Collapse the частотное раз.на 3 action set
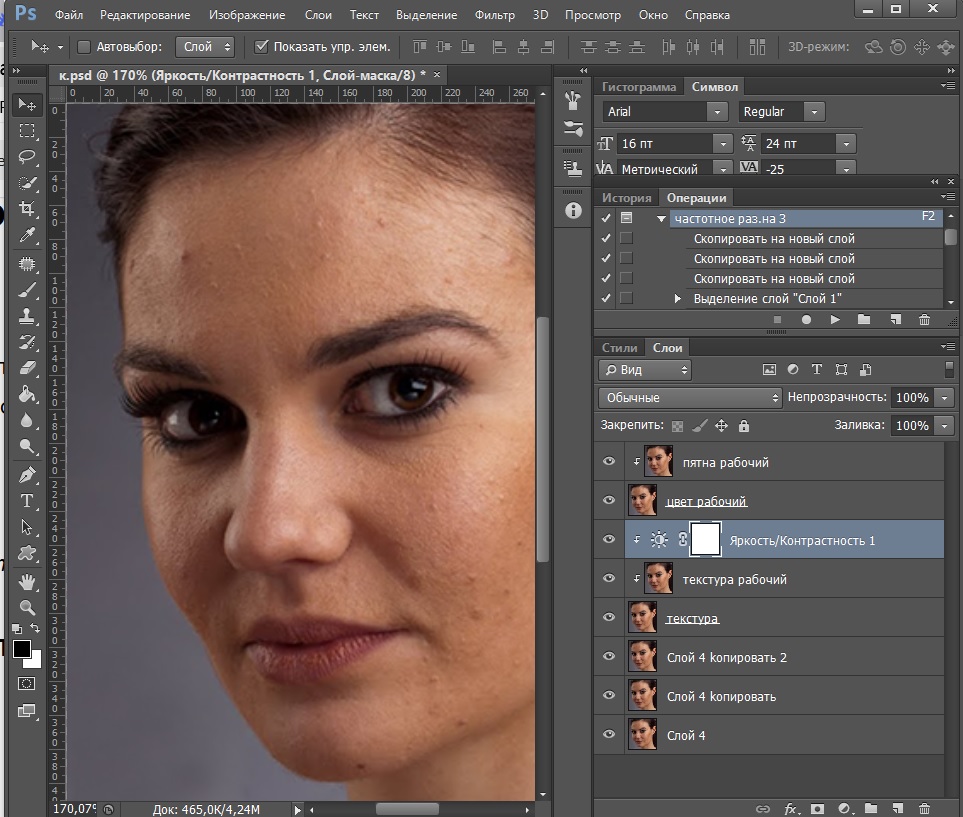963x817 pixels. tap(661, 218)
